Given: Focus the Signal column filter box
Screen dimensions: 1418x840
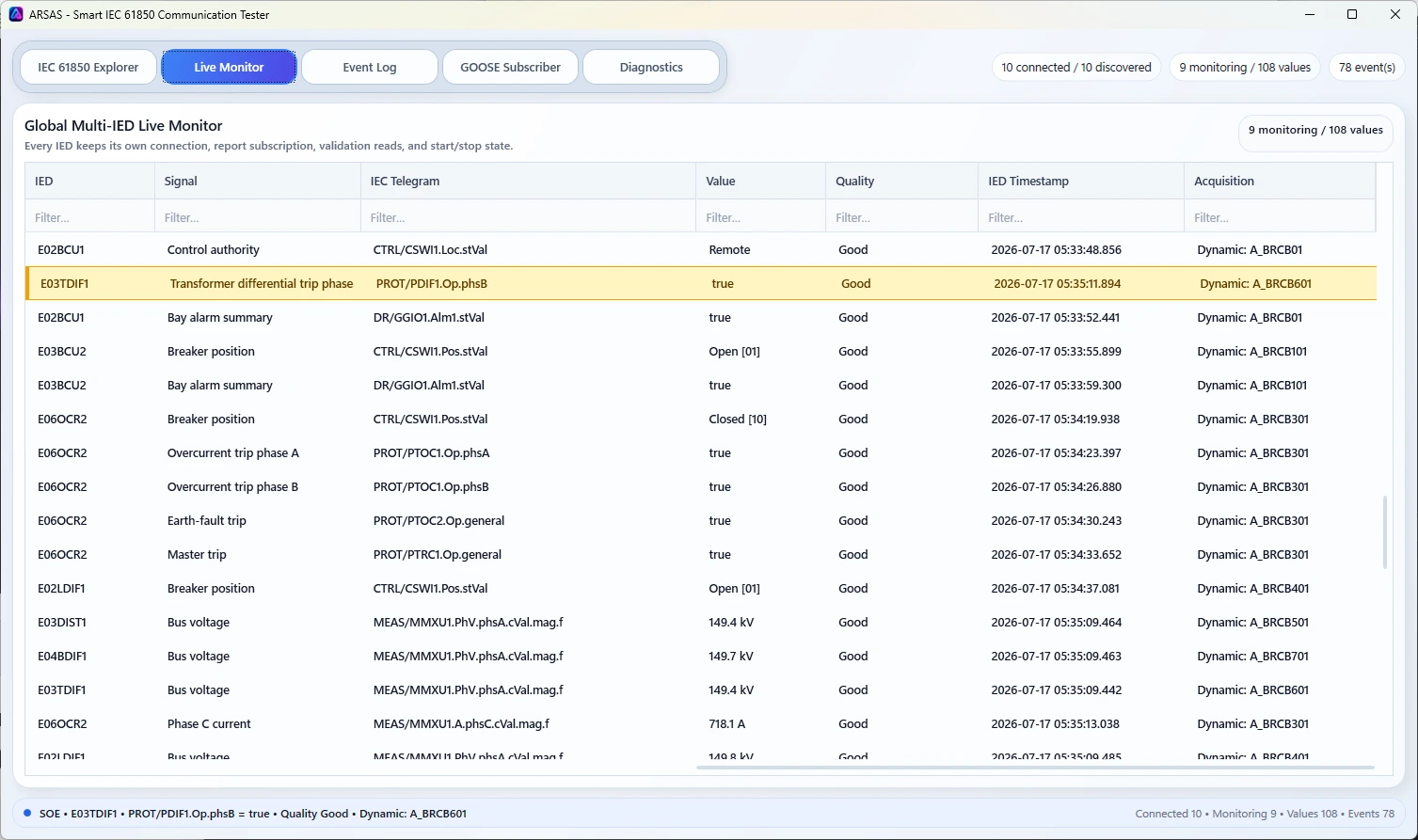Looking at the screenshot, I should coord(257,217).
